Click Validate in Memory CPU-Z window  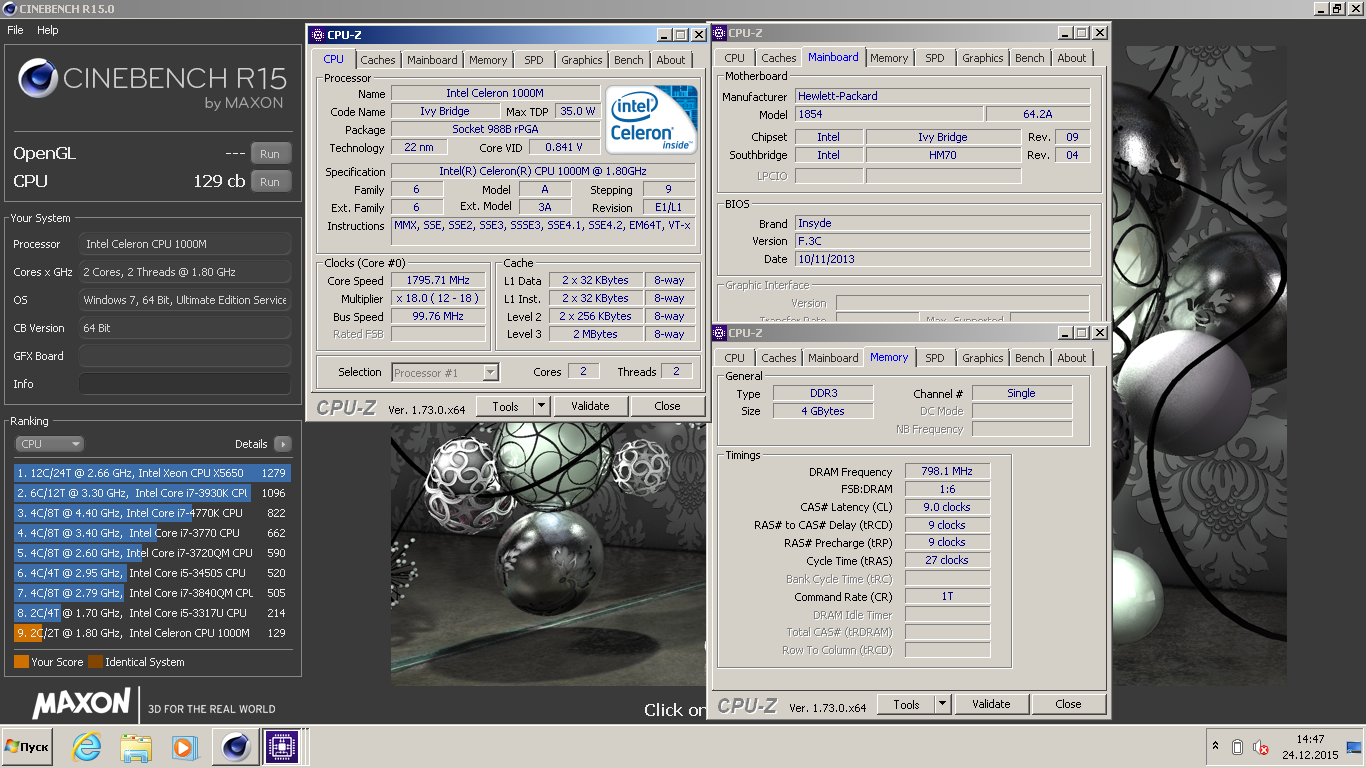pos(991,704)
